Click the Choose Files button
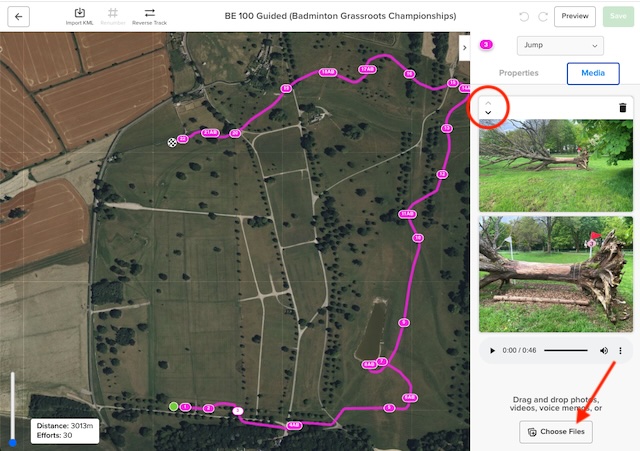The height and width of the screenshot is (451, 640). [555, 431]
